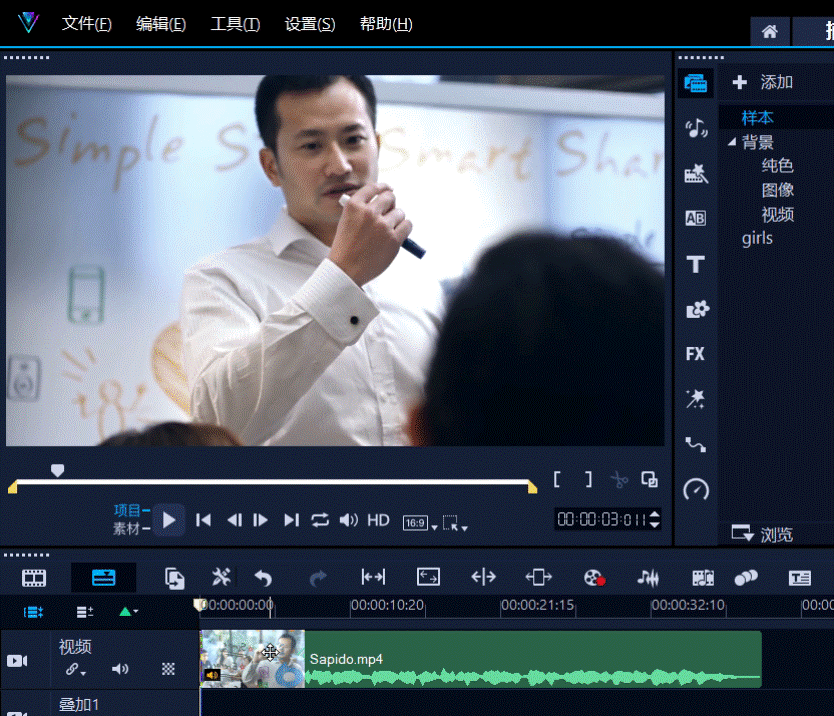Set mark-out with right bracket
The width and height of the screenshot is (834, 716).
[x=588, y=479]
